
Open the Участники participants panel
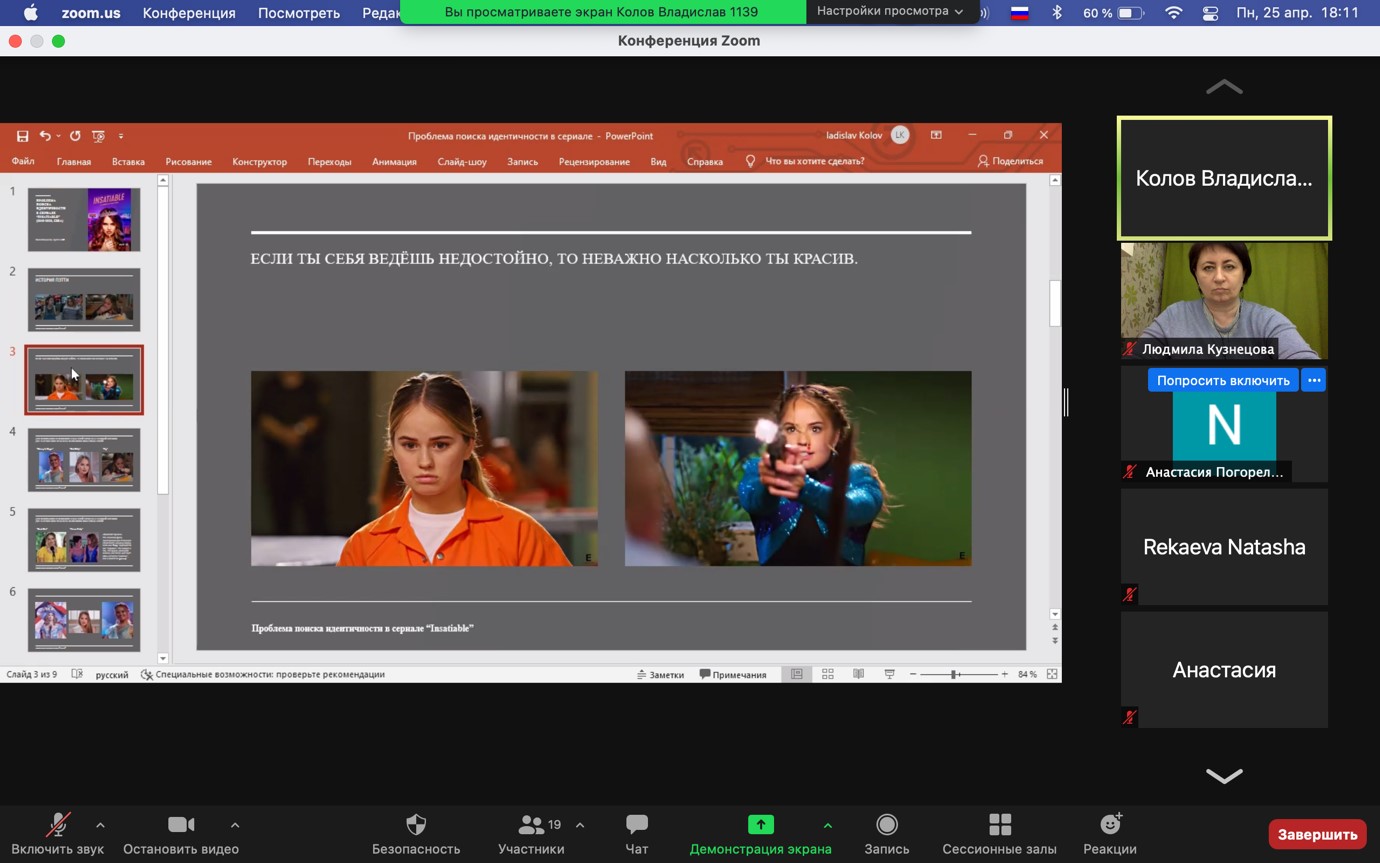(531, 834)
